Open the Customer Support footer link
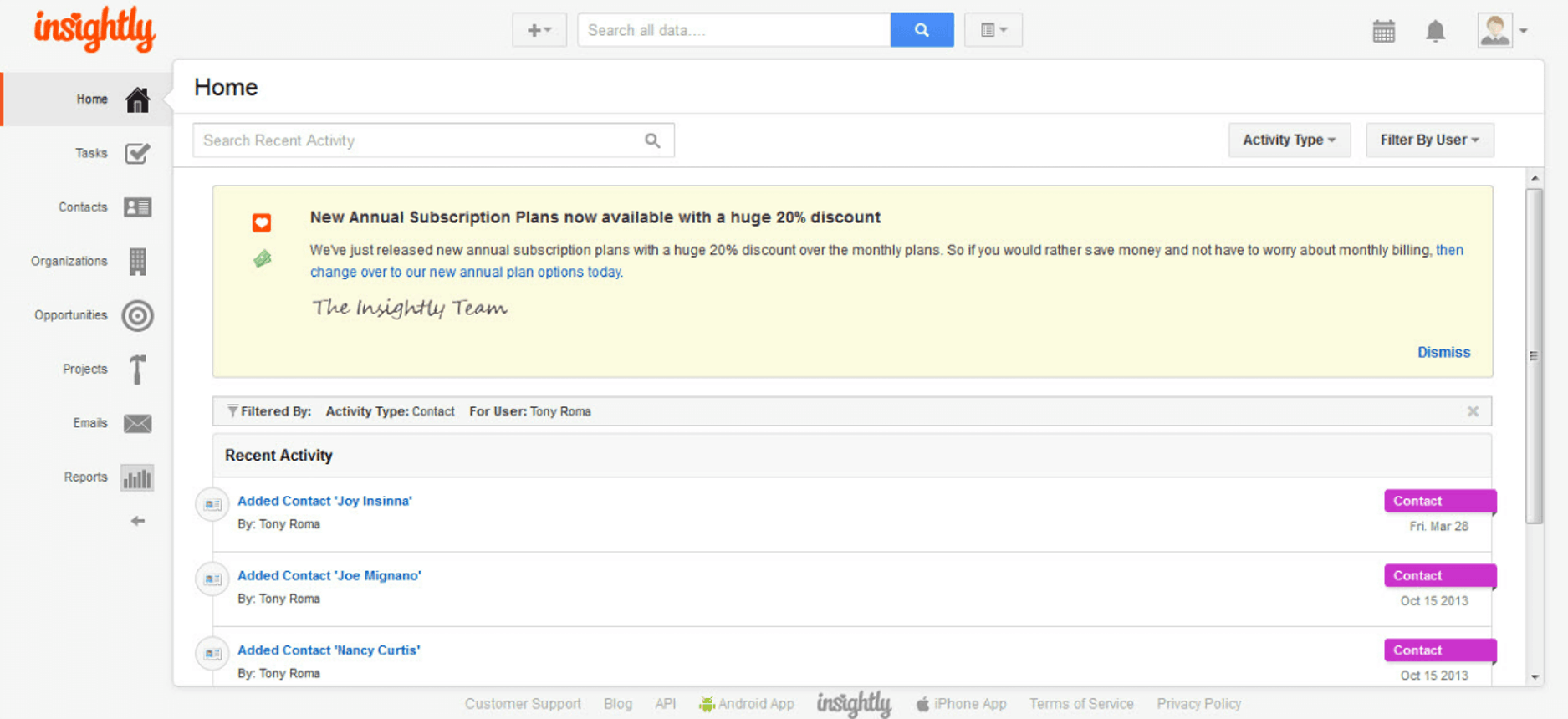 click(523, 704)
